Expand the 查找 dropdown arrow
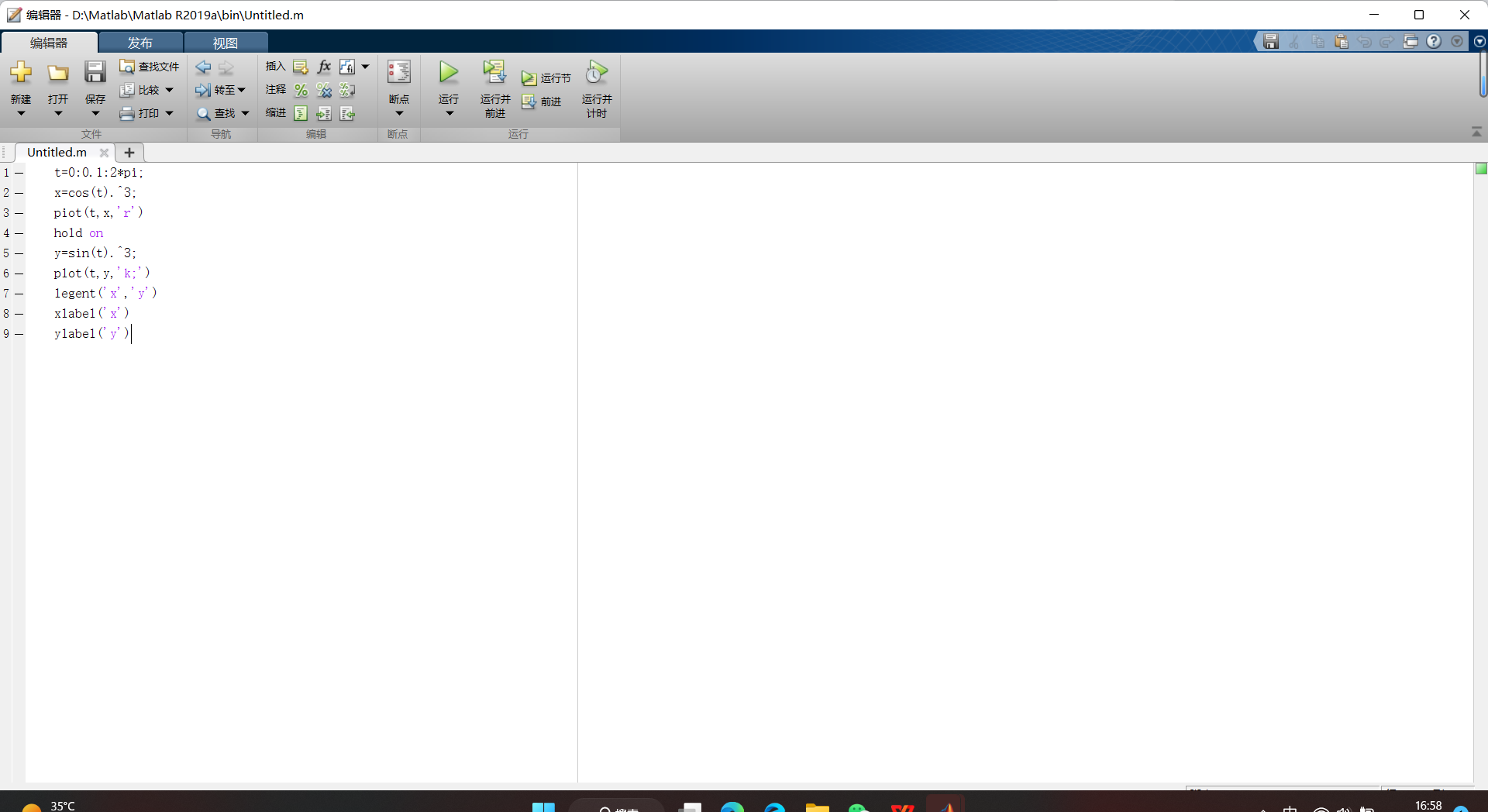Screen dimensions: 1488x812 click(246, 113)
